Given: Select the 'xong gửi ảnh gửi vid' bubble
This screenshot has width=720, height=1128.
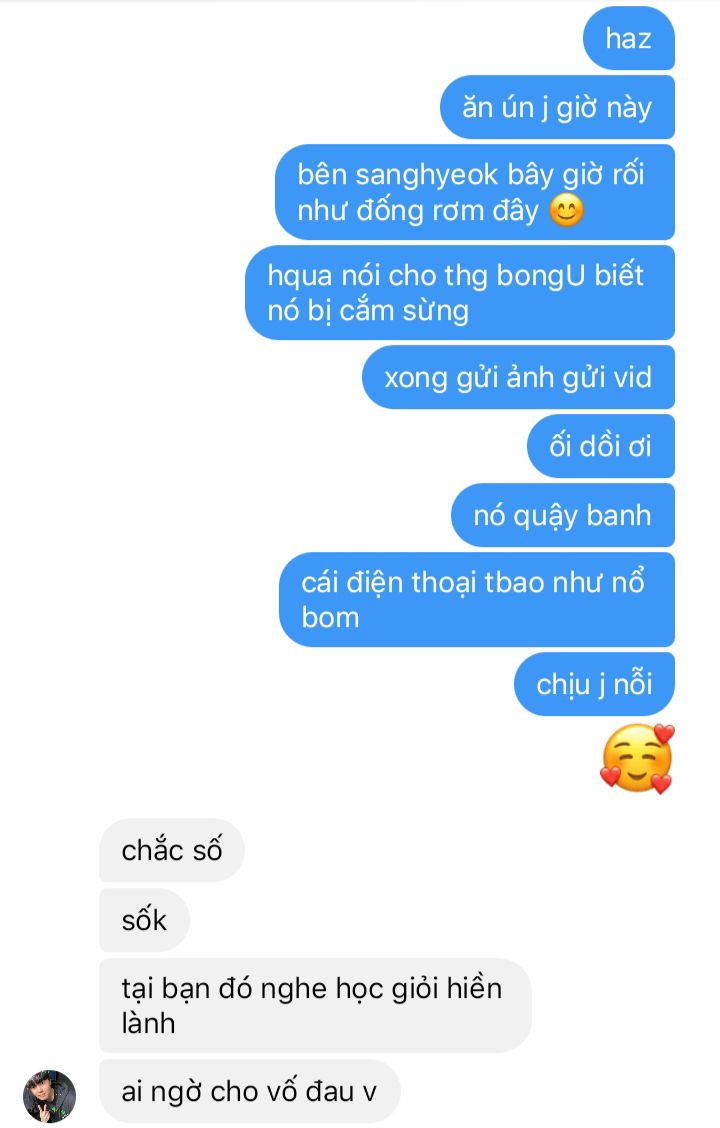Looking at the screenshot, I should click(519, 377).
